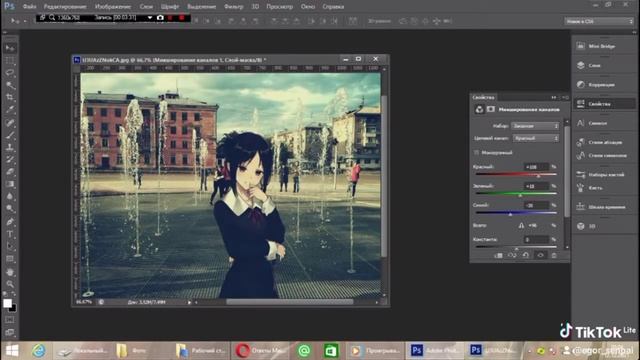Open the Редактирование menu
The height and width of the screenshot is (360, 640).
click(x=65, y=7)
